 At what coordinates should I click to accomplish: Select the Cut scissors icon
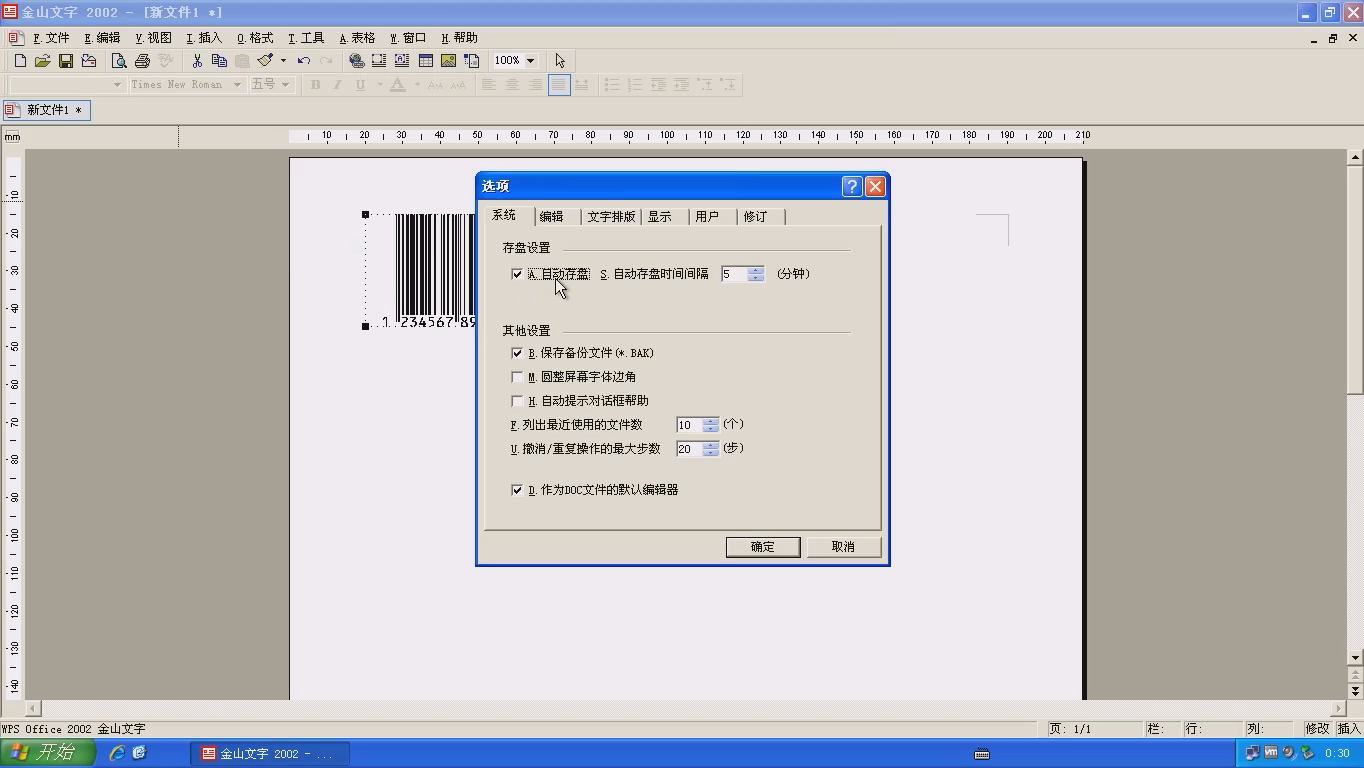tap(197, 61)
